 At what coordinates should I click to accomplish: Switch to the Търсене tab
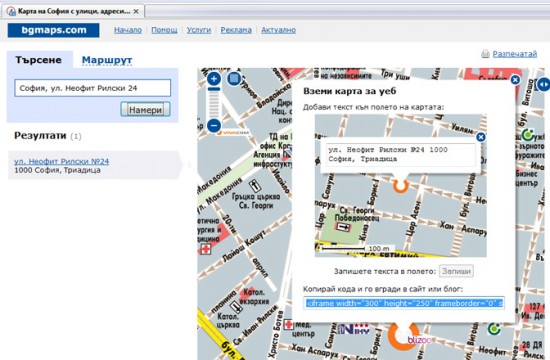click(x=38, y=60)
